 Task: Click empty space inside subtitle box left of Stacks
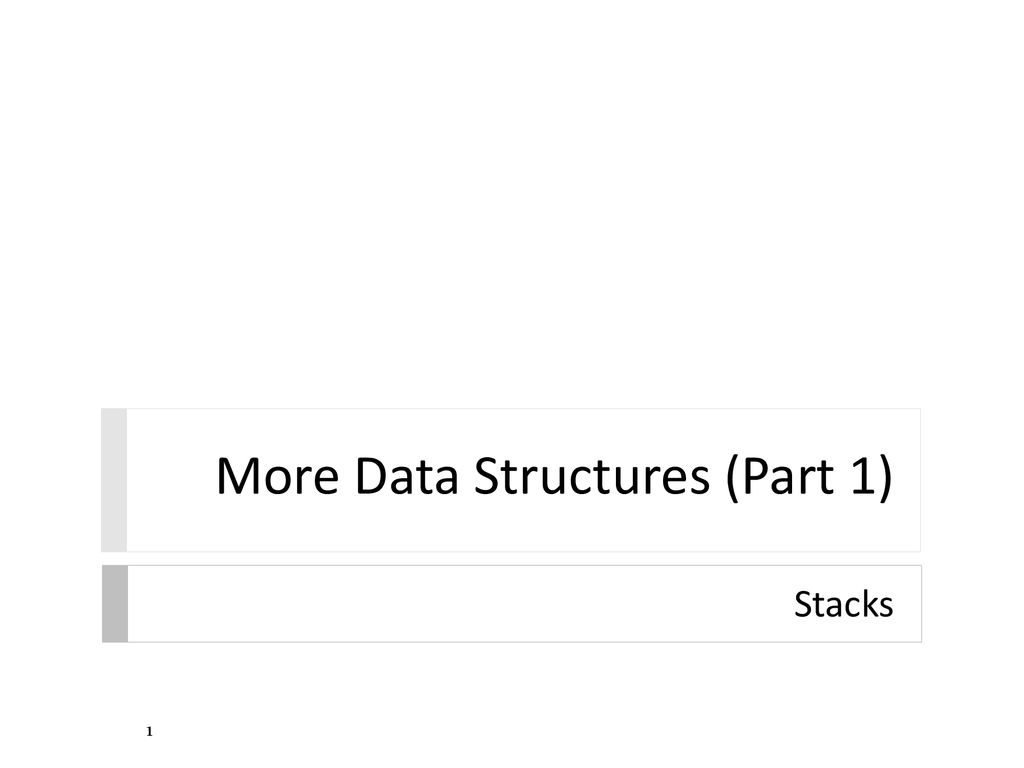(457, 604)
